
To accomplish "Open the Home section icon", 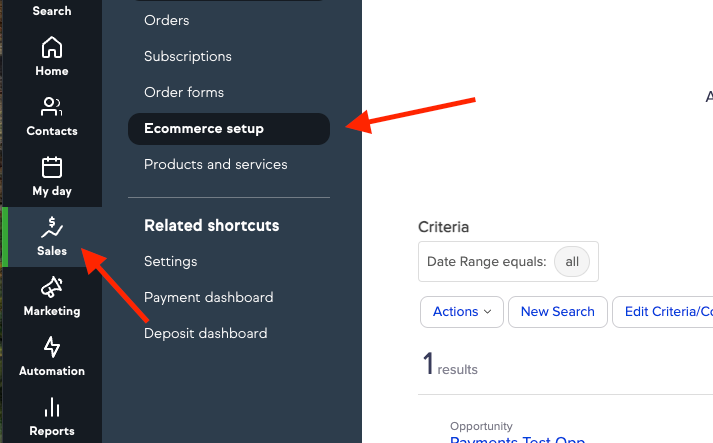I will pyautogui.click(x=52, y=47).
